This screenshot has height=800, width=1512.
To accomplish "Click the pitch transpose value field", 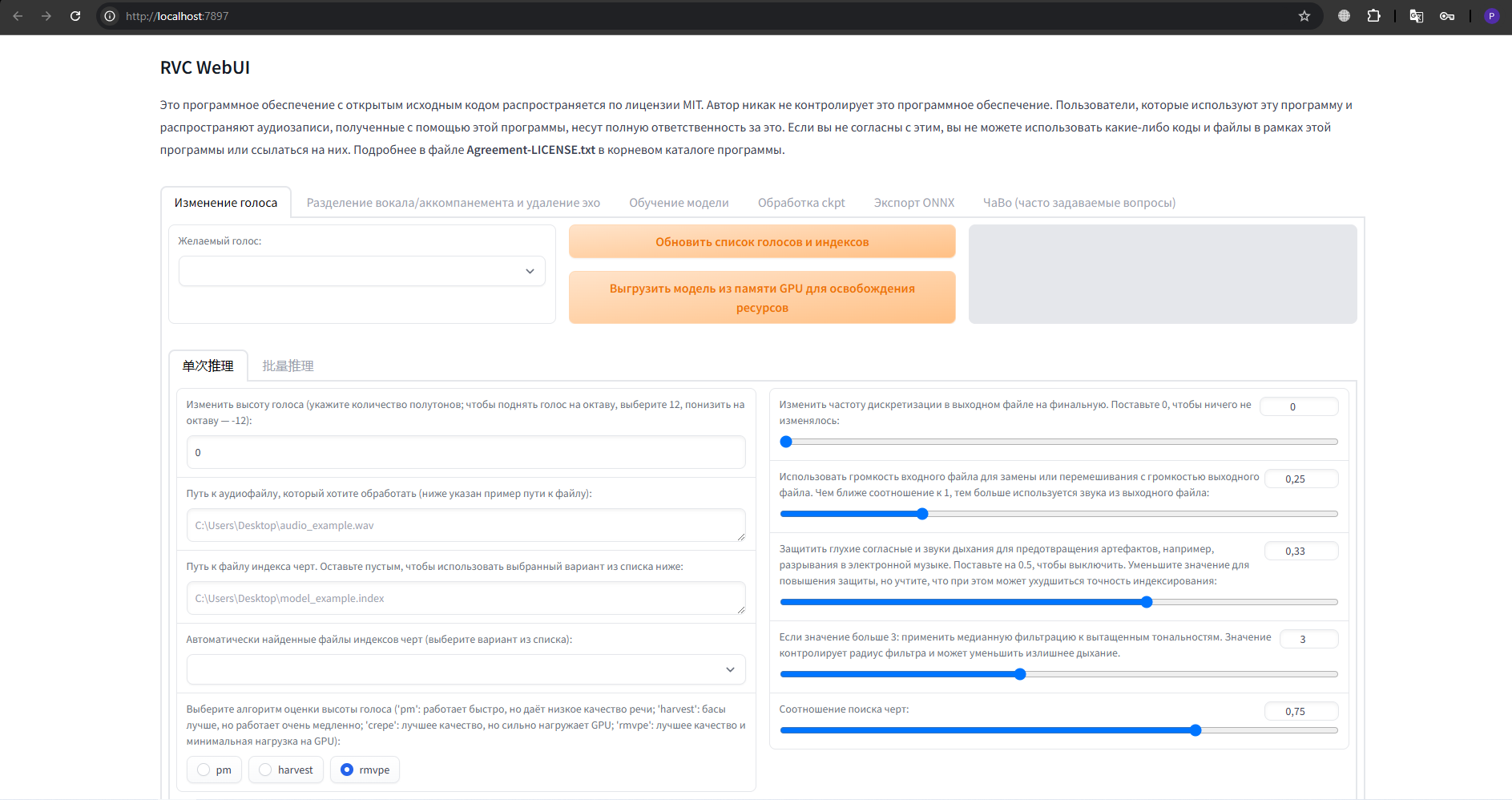I will click(466, 452).
